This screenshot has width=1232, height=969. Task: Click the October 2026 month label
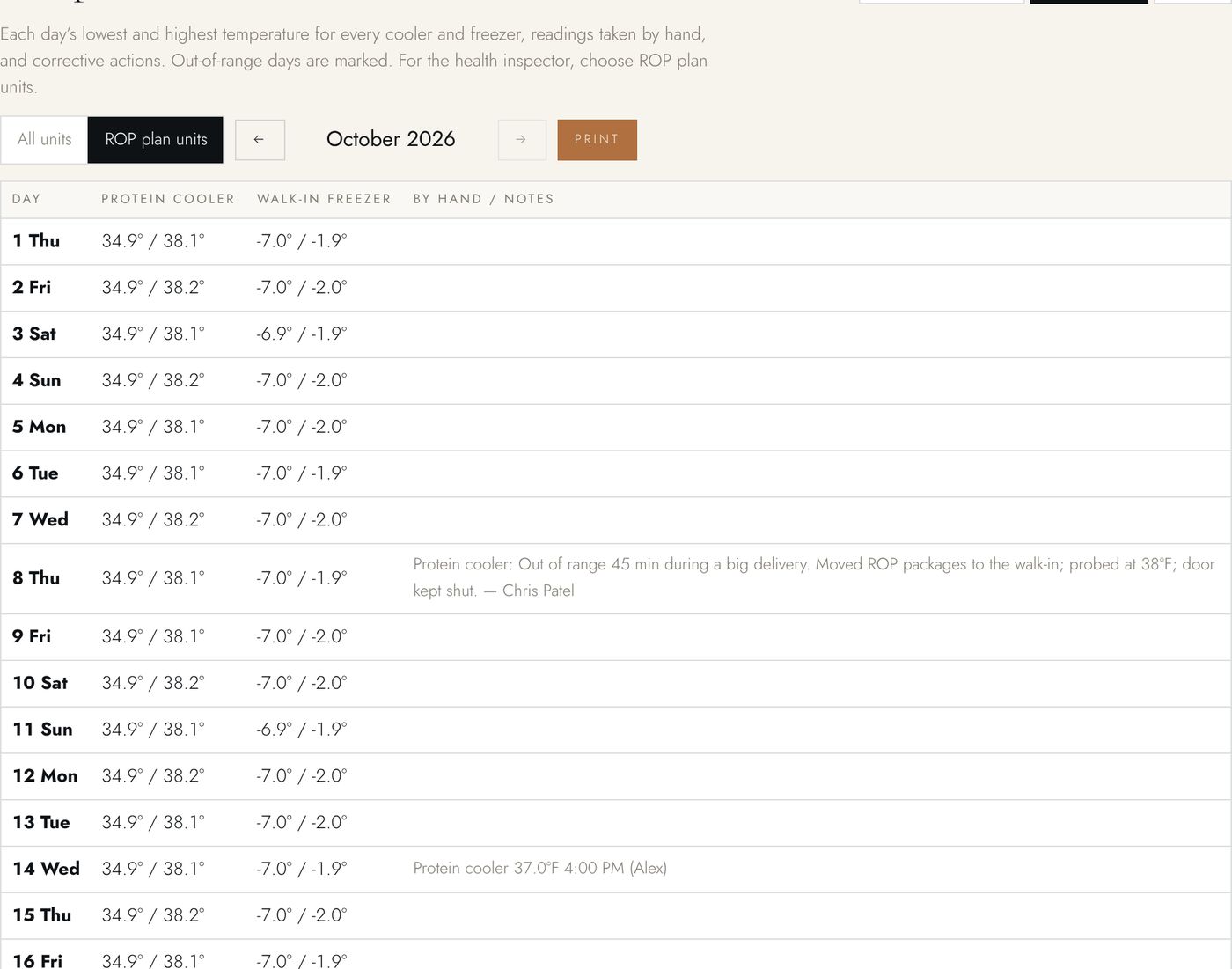[391, 139]
